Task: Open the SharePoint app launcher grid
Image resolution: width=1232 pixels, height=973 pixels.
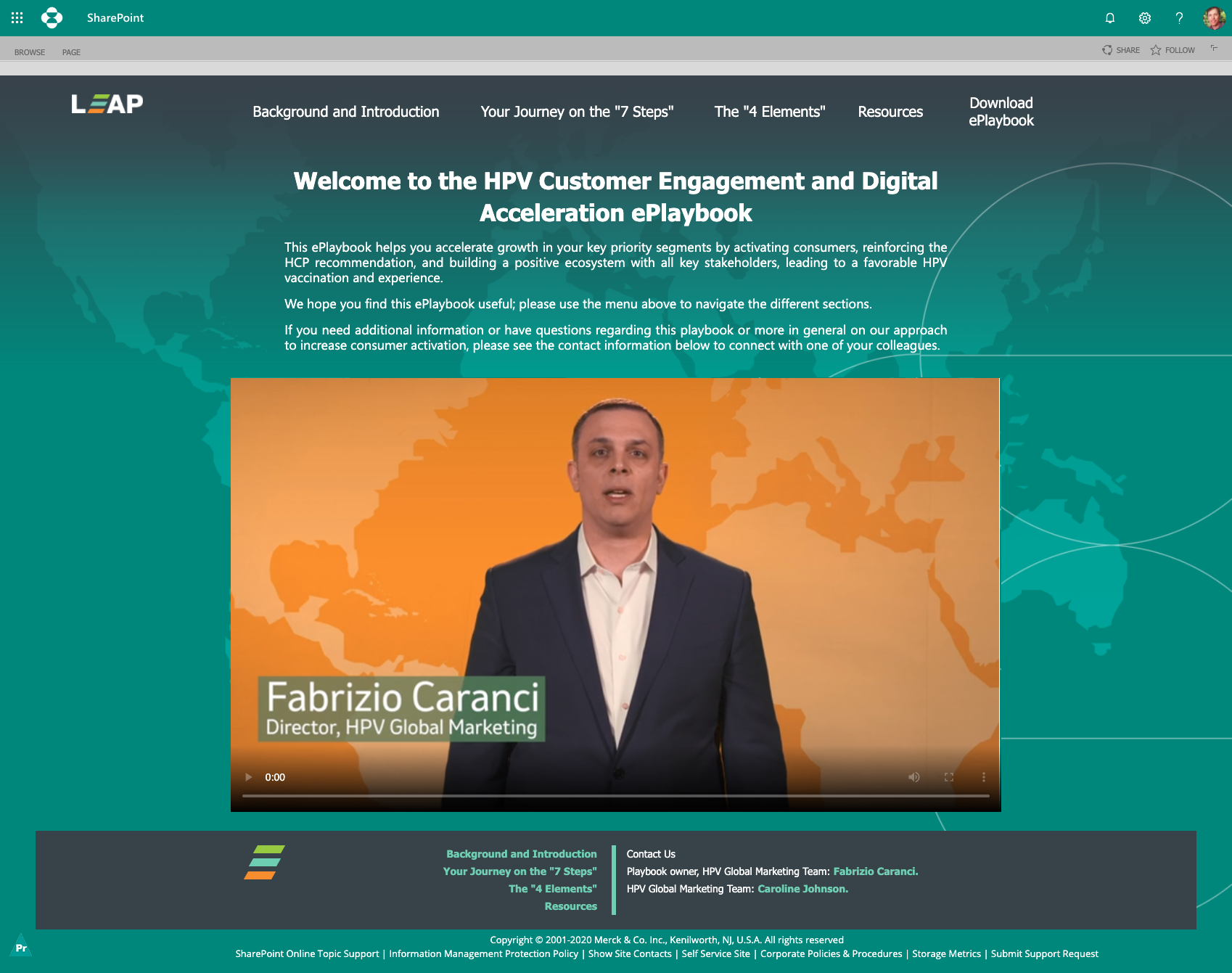Action: [x=17, y=17]
